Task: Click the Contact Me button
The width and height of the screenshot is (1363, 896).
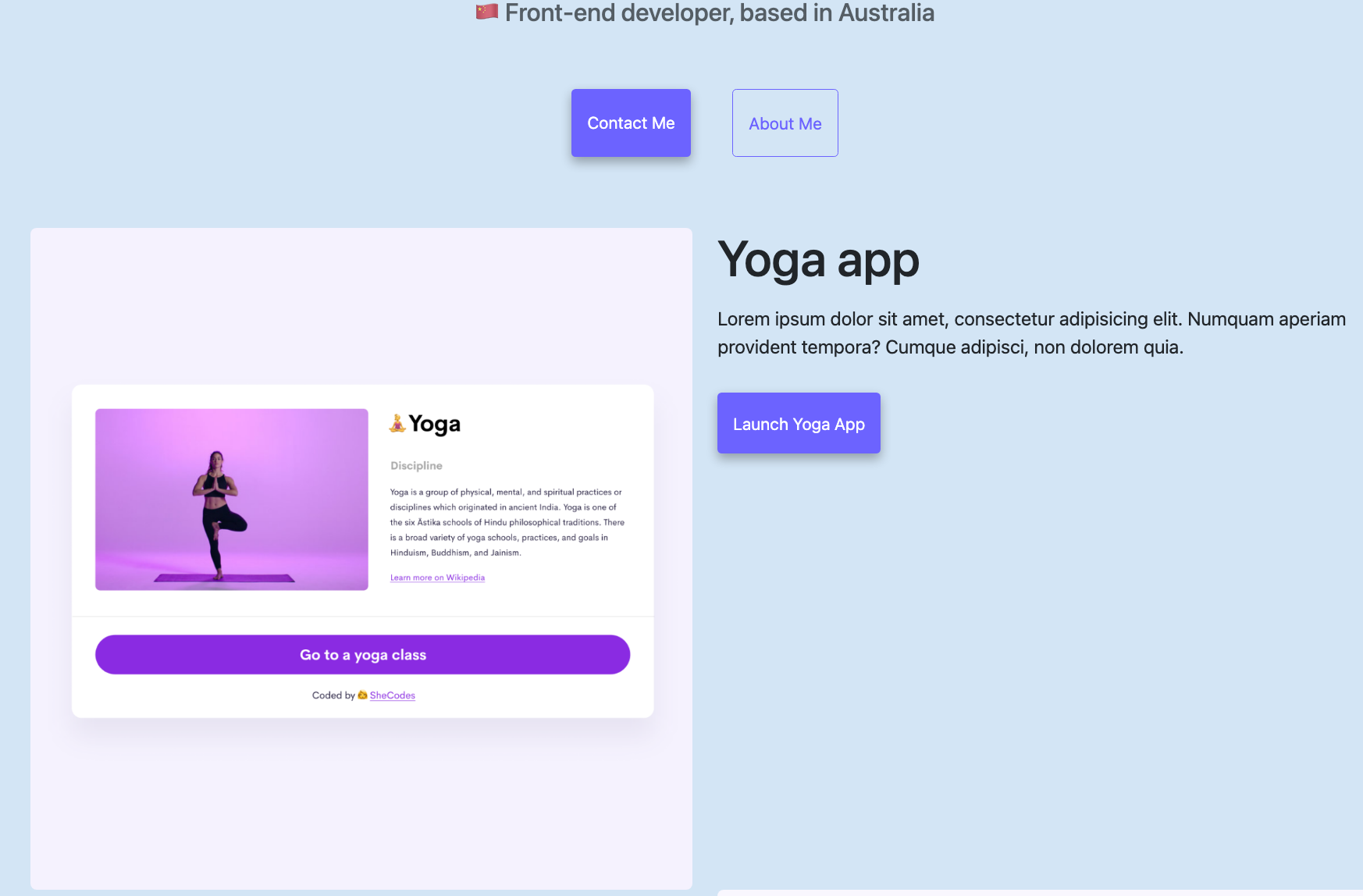Action: pyautogui.click(x=631, y=123)
